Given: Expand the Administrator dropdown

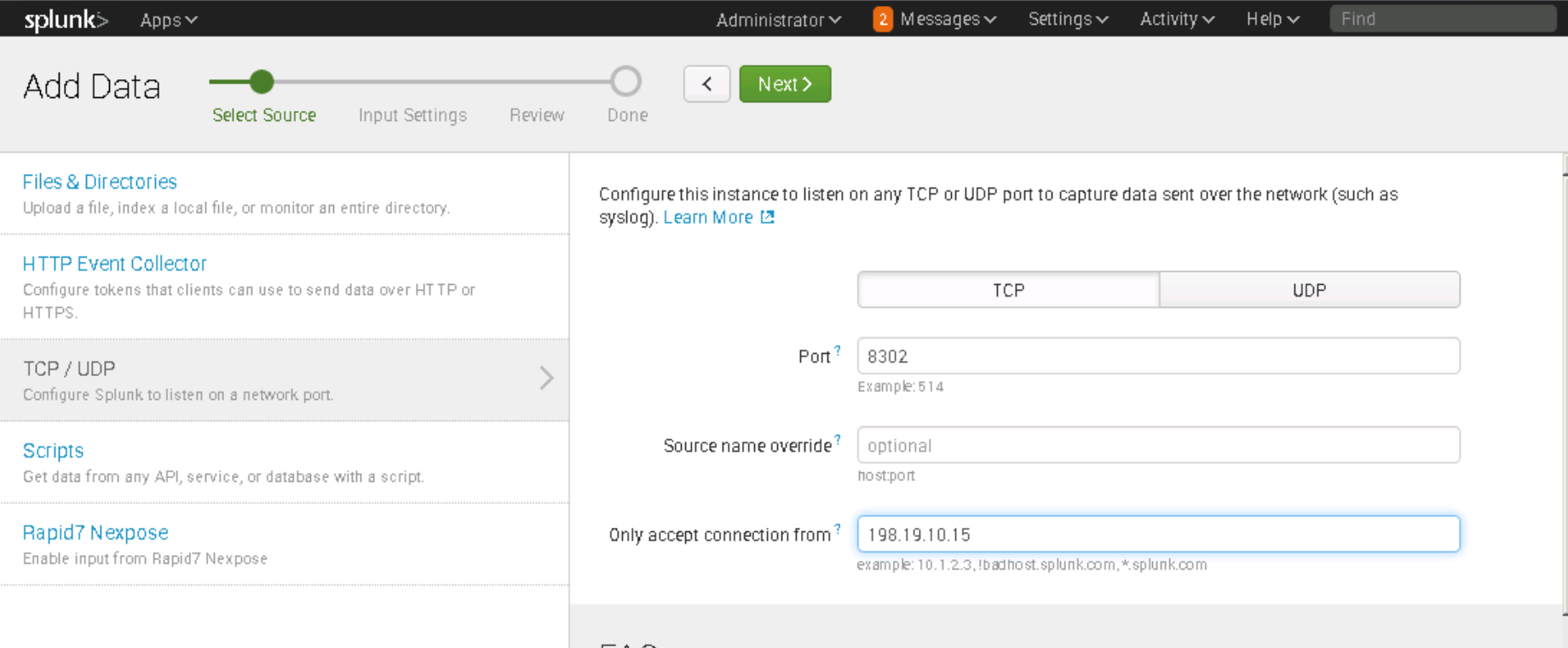Looking at the screenshot, I should [778, 20].
